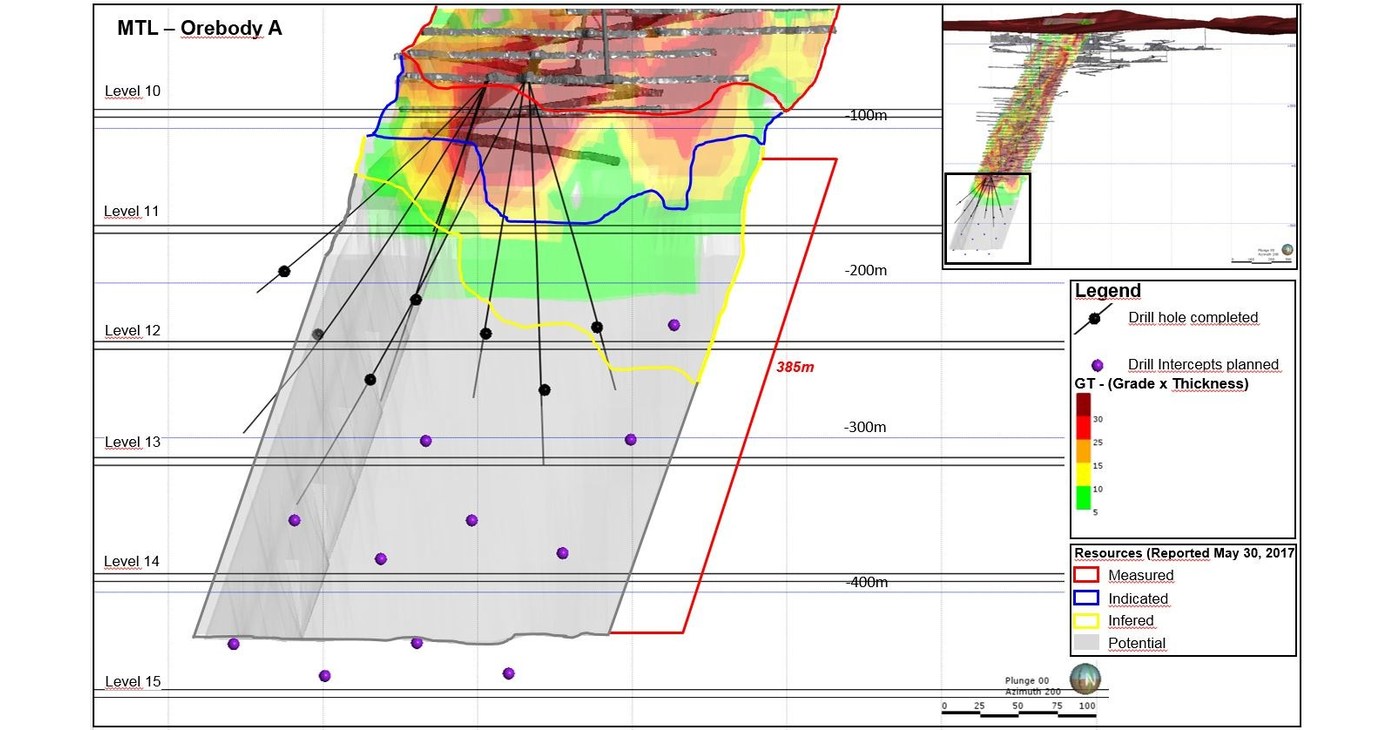Select the blue Indicated resource outline box in legend

pos(1086,598)
